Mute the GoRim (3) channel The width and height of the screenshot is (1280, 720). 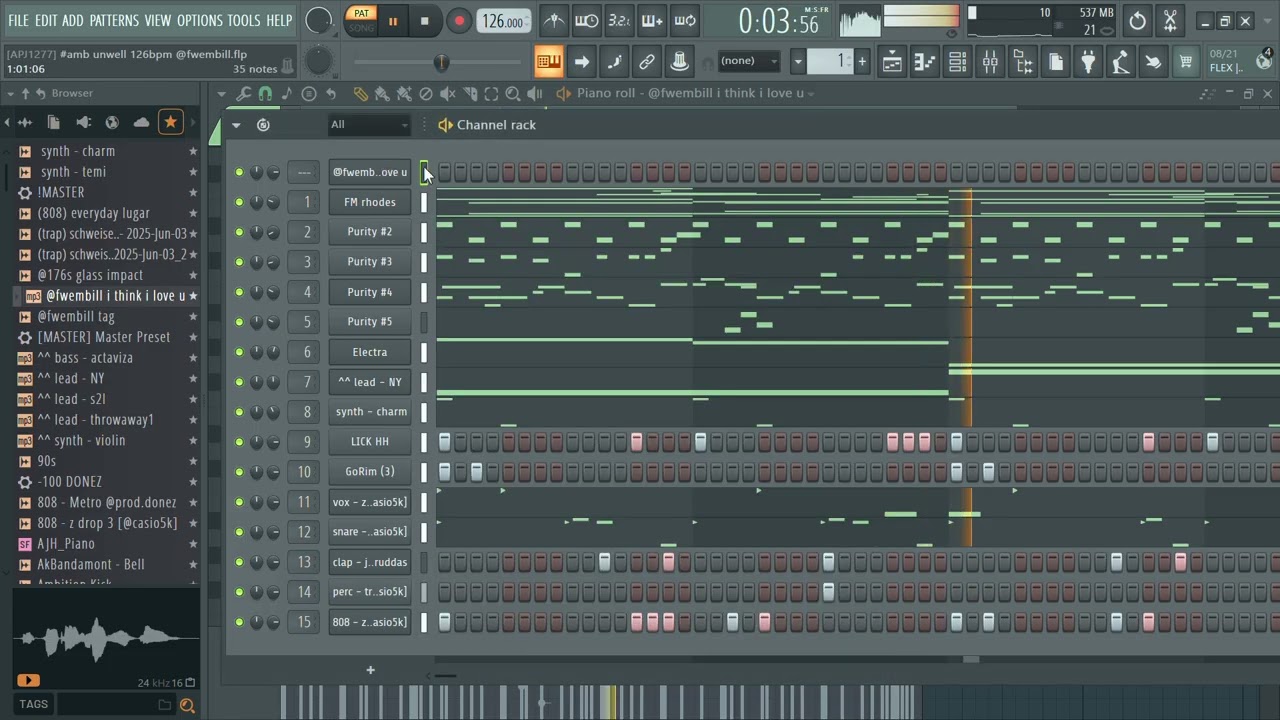[239, 472]
